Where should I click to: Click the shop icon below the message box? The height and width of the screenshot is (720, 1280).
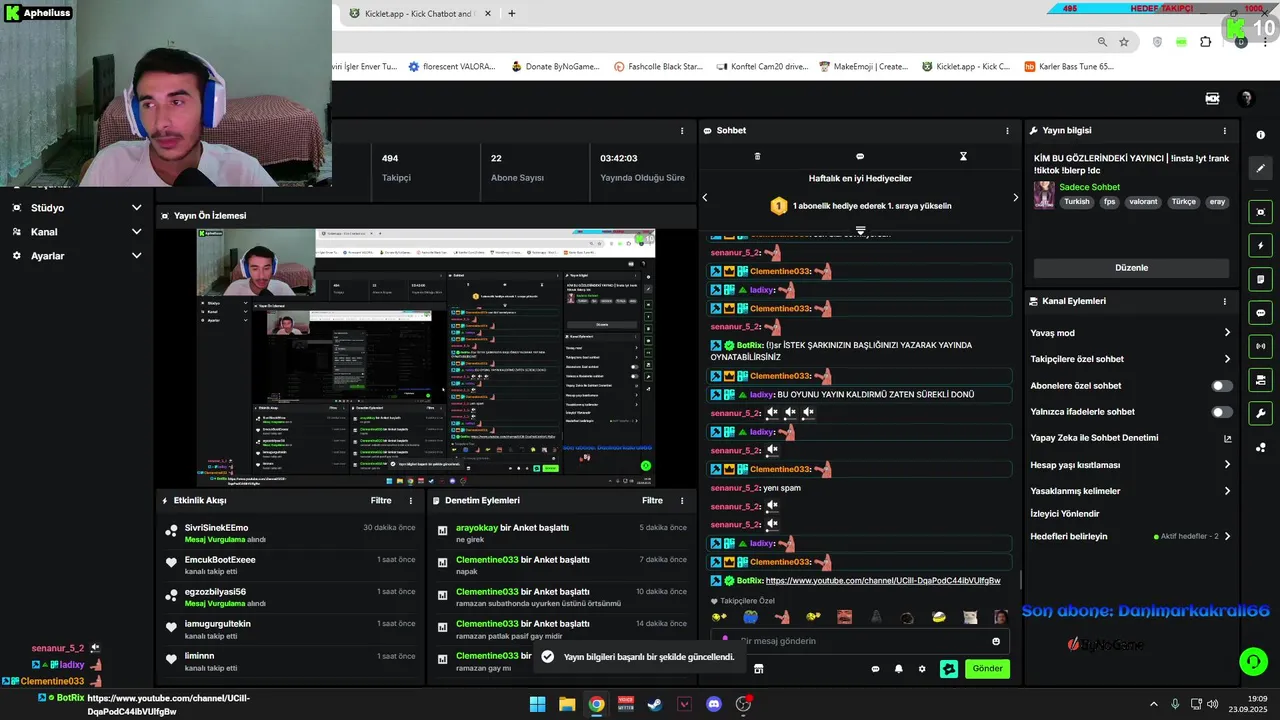[x=758, y=669]
